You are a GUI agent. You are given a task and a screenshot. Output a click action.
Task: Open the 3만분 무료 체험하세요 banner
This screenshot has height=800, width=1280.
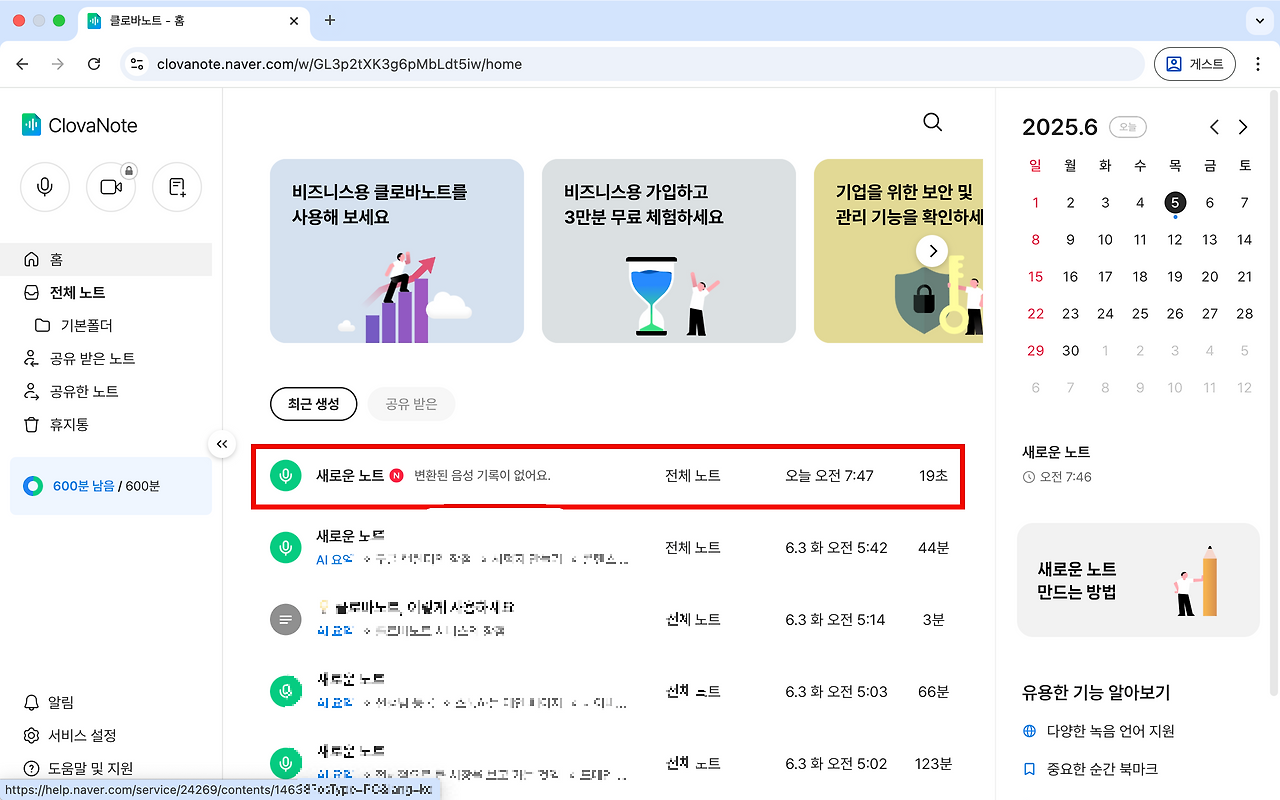tap(669, 251)
